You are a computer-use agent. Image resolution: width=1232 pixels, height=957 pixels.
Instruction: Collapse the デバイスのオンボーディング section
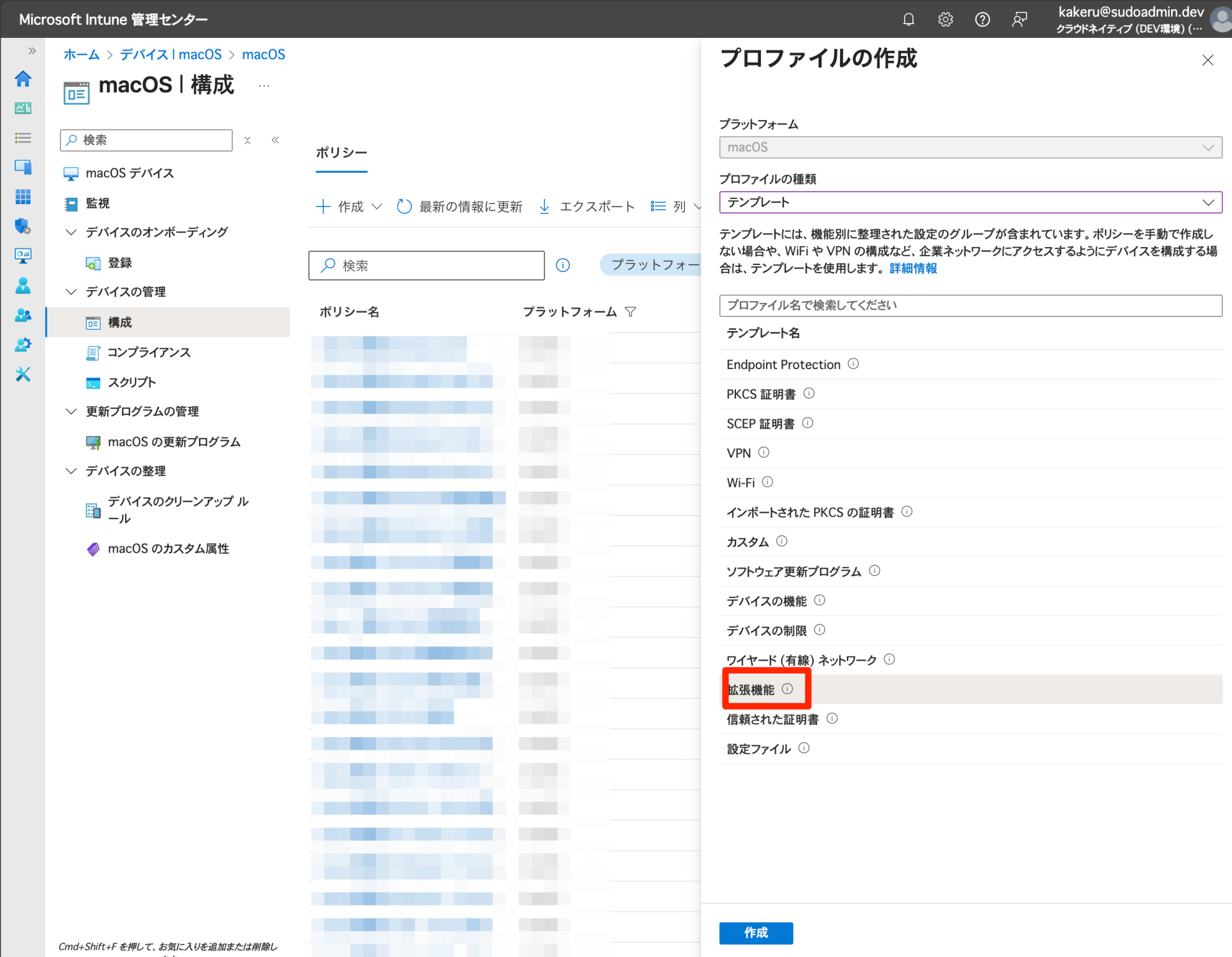[x=71, y=232]
